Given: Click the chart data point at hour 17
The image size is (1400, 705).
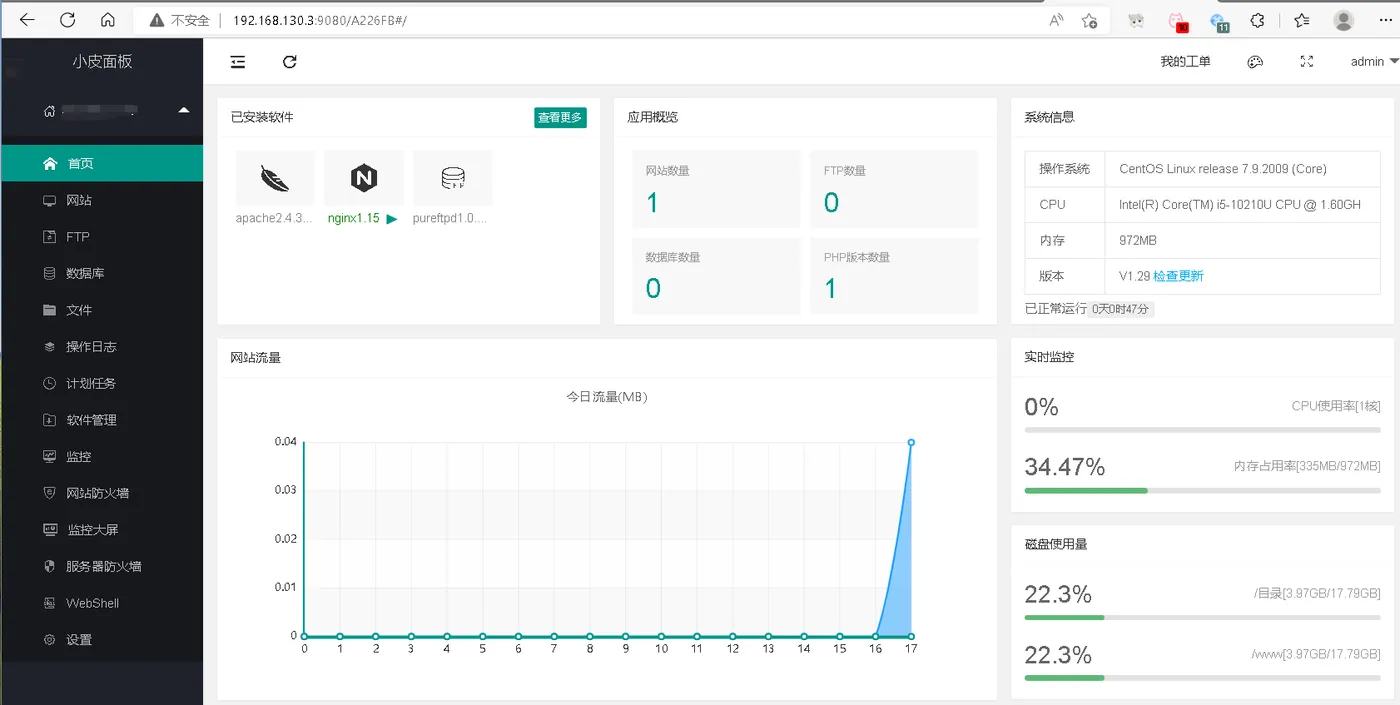Looking at the screenshot, I should coord(911,442).
